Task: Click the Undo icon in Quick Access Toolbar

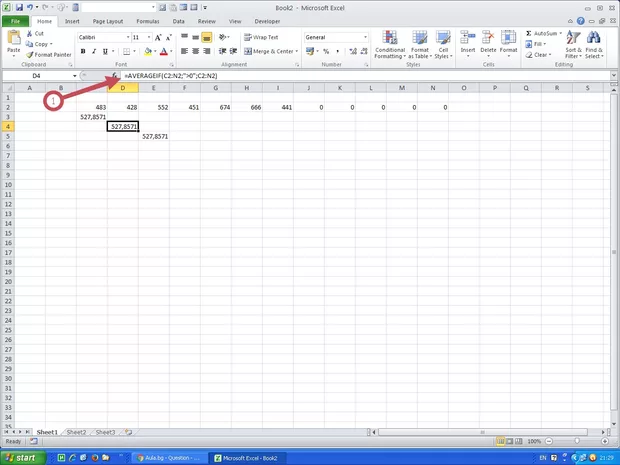Action: tap(30, 7)
